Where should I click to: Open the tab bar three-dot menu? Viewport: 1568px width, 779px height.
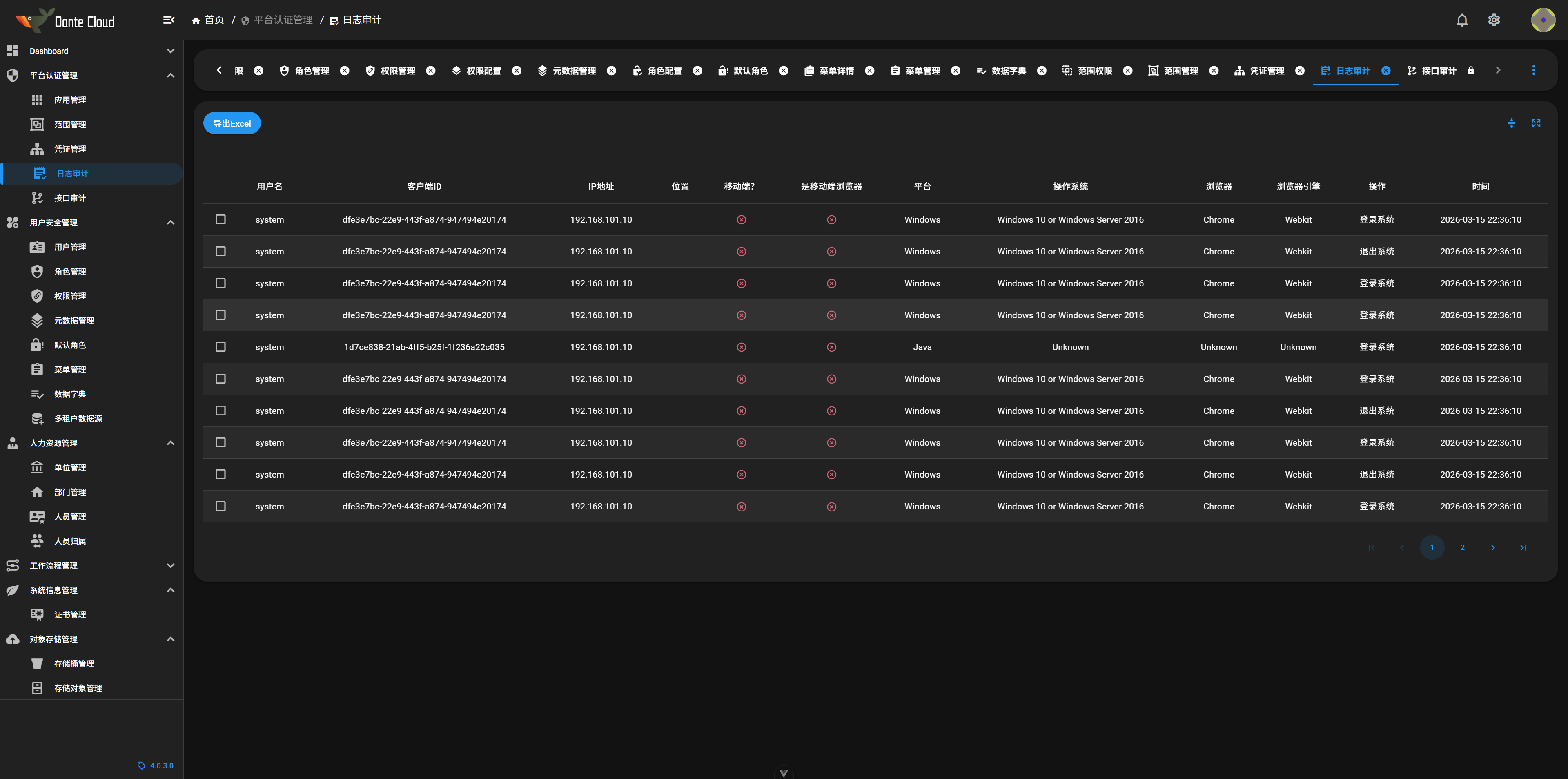pos(1533,71)
